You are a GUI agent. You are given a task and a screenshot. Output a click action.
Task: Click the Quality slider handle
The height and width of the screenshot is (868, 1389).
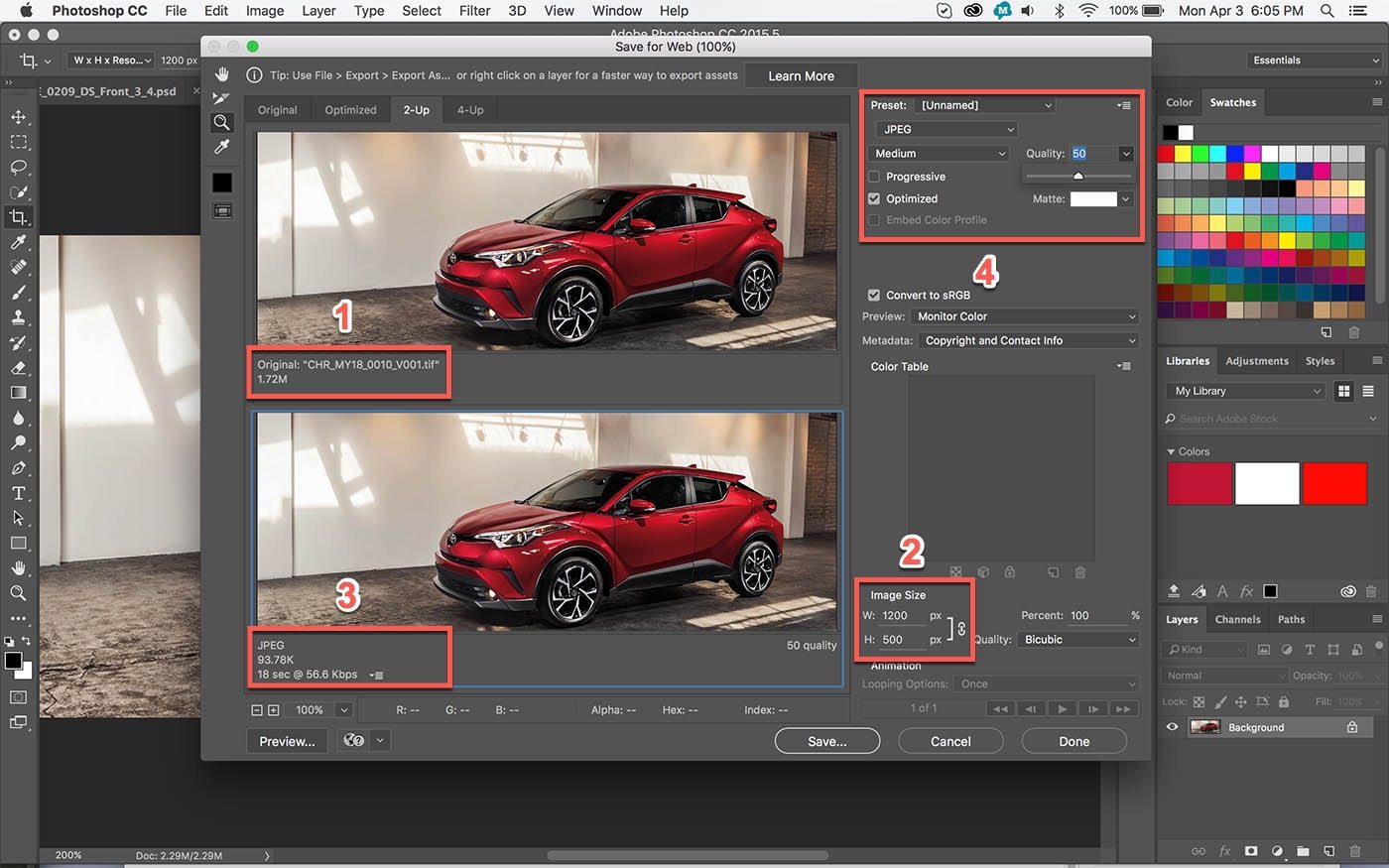pyautogui.click(x=1077, y=177)
